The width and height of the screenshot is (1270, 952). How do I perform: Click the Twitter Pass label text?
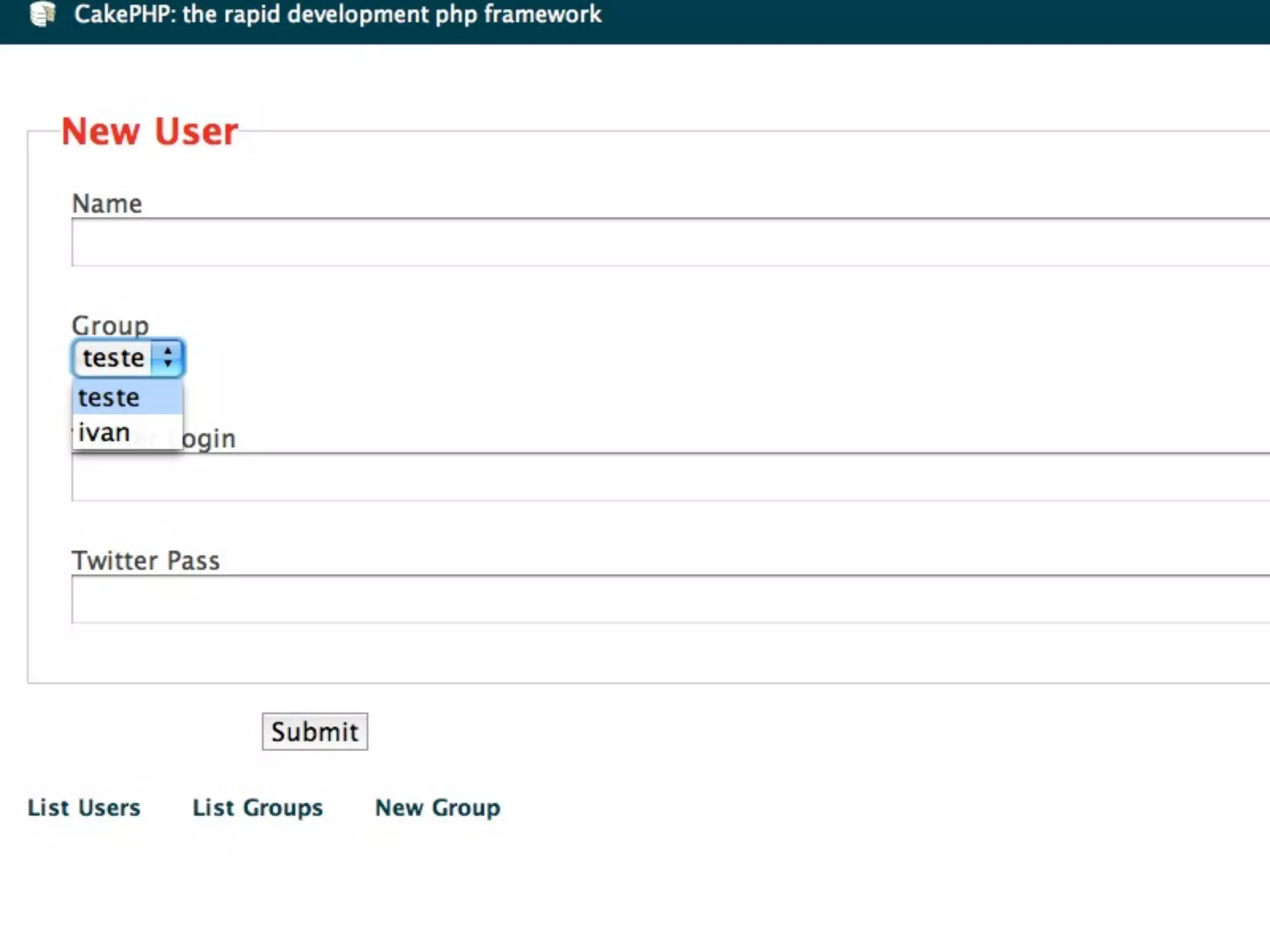click(146, 560)
